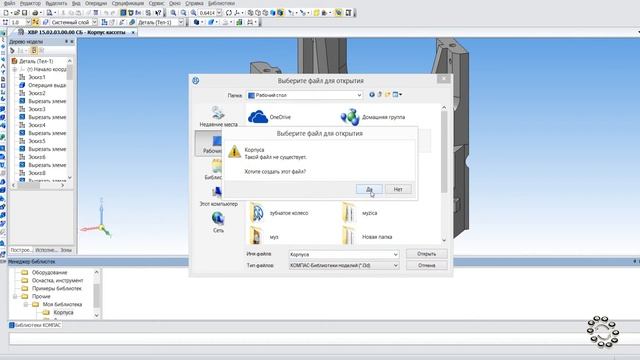
Task: Open the 'Деталь (Тел-1)' dropdown in toolbar
Action: click(x=181, y=22)
